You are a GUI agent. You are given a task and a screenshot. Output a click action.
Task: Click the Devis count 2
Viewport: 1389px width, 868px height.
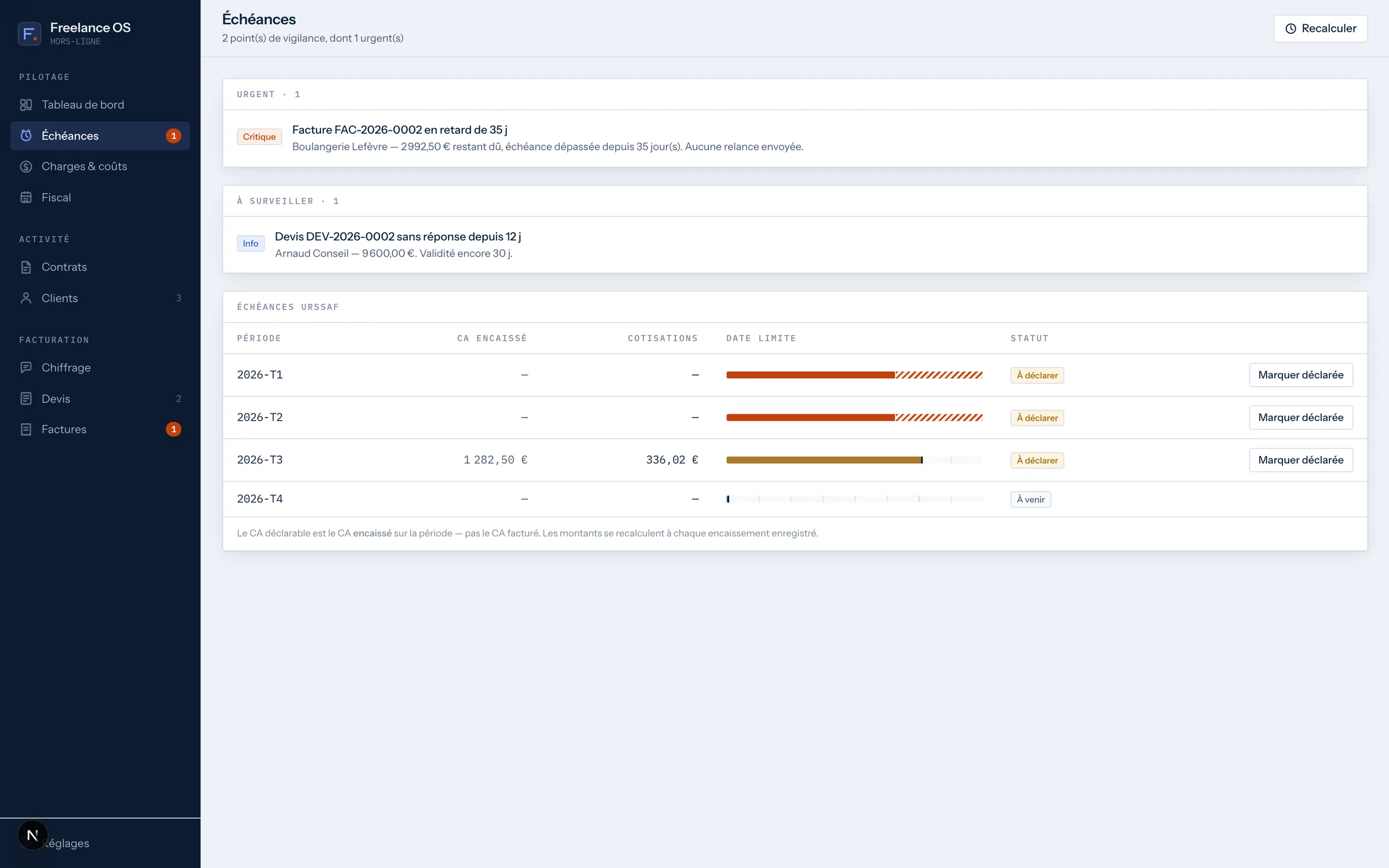point(178,399)
